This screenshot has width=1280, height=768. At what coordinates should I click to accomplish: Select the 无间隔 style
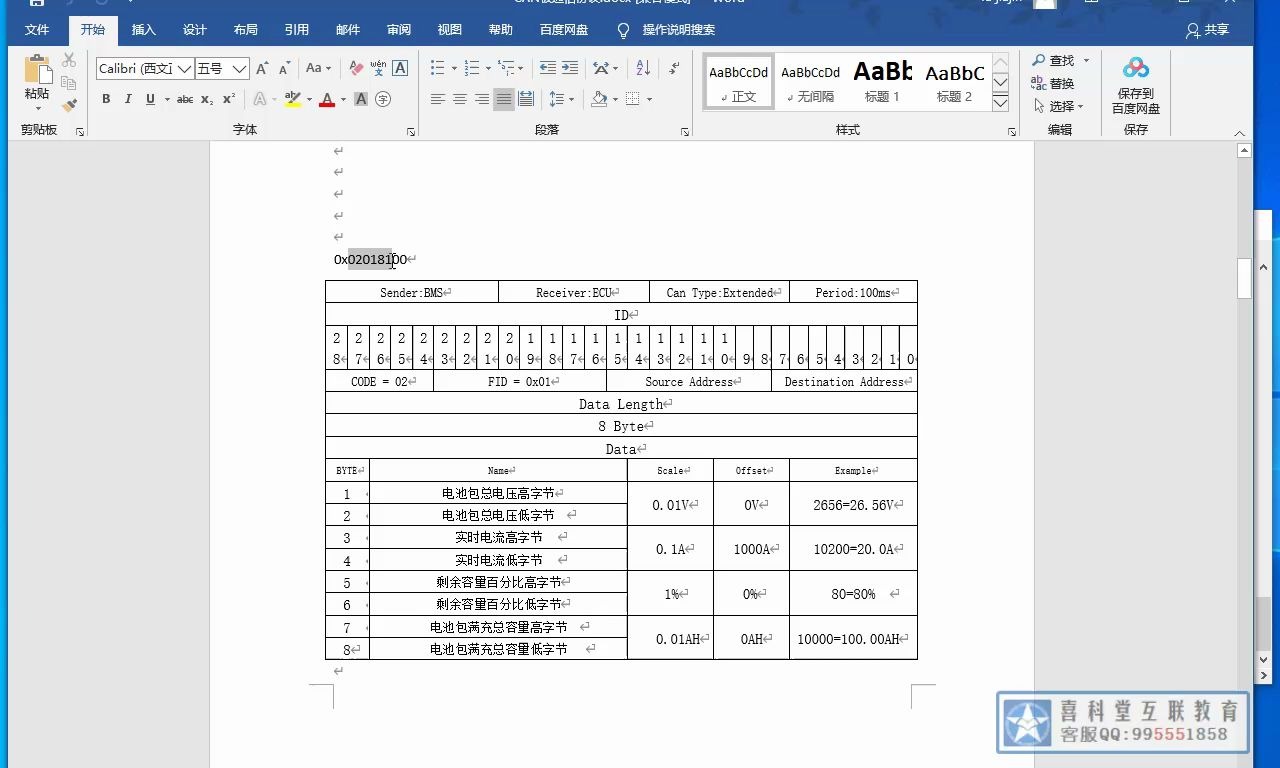pyautogui.click(x=811, y=82)
